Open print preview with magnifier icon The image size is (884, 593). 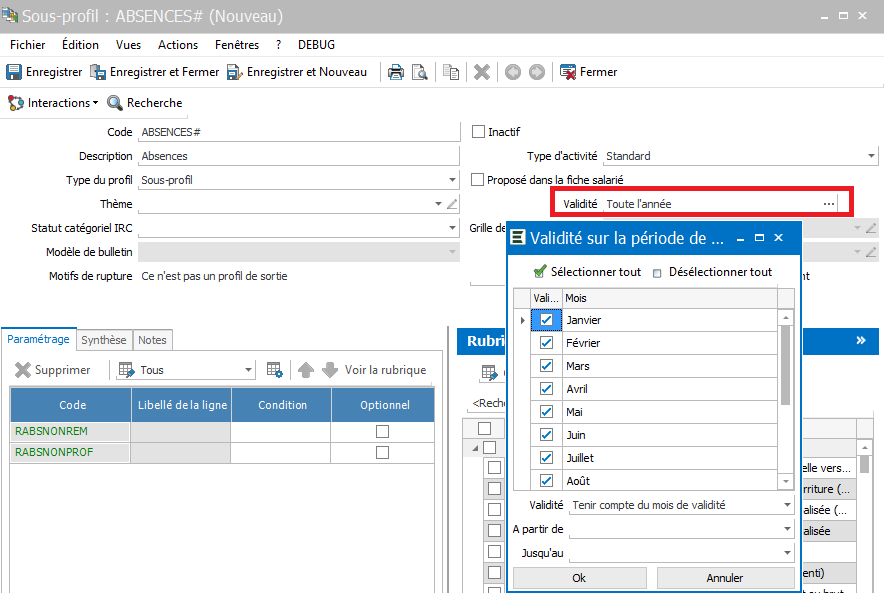tap(420, 72)
